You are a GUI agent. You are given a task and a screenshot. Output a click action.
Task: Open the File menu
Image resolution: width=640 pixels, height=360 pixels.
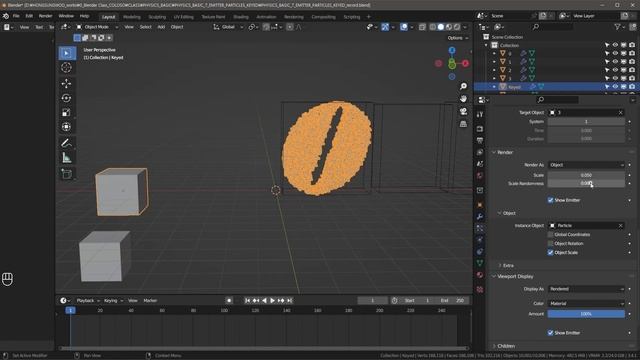tap(16, 16)
